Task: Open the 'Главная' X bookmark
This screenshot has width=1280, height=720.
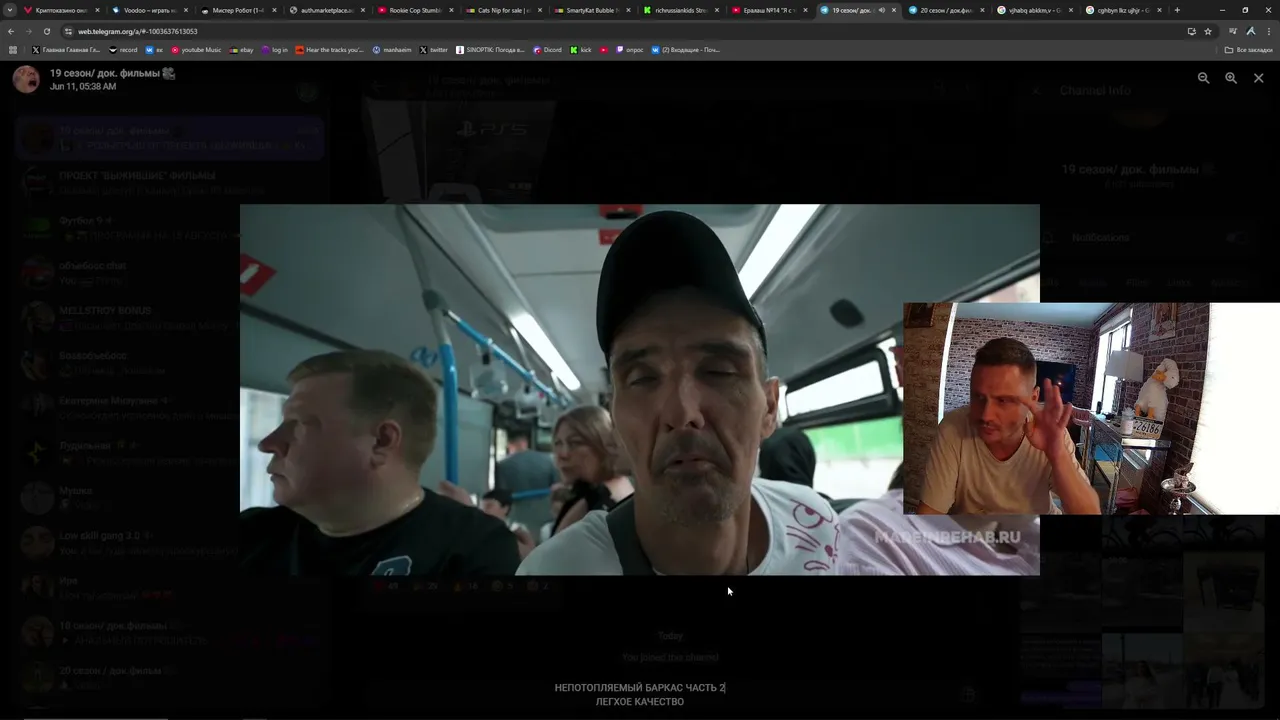Action: (x=65, y=50)
